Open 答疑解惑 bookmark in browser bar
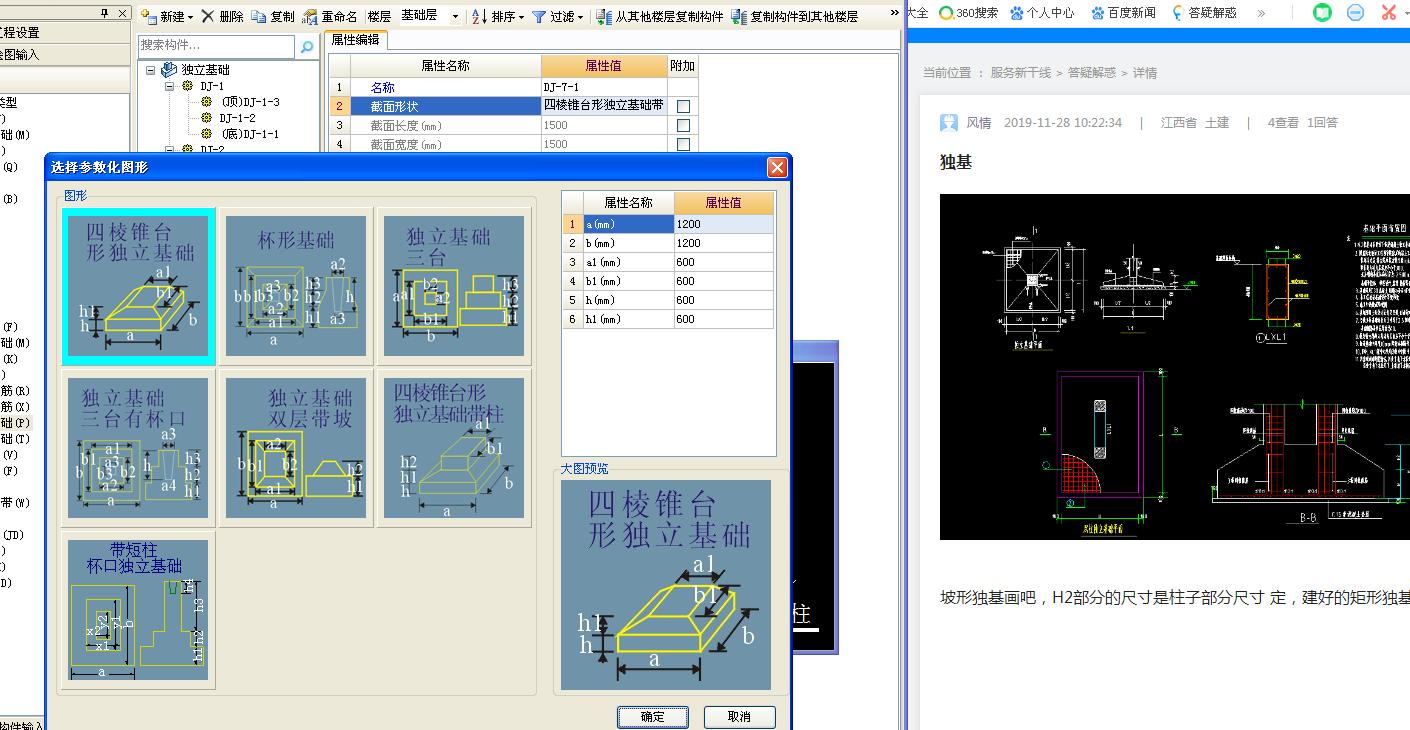Screen dimensions: 1410x730 click(x=1204, y=13)
